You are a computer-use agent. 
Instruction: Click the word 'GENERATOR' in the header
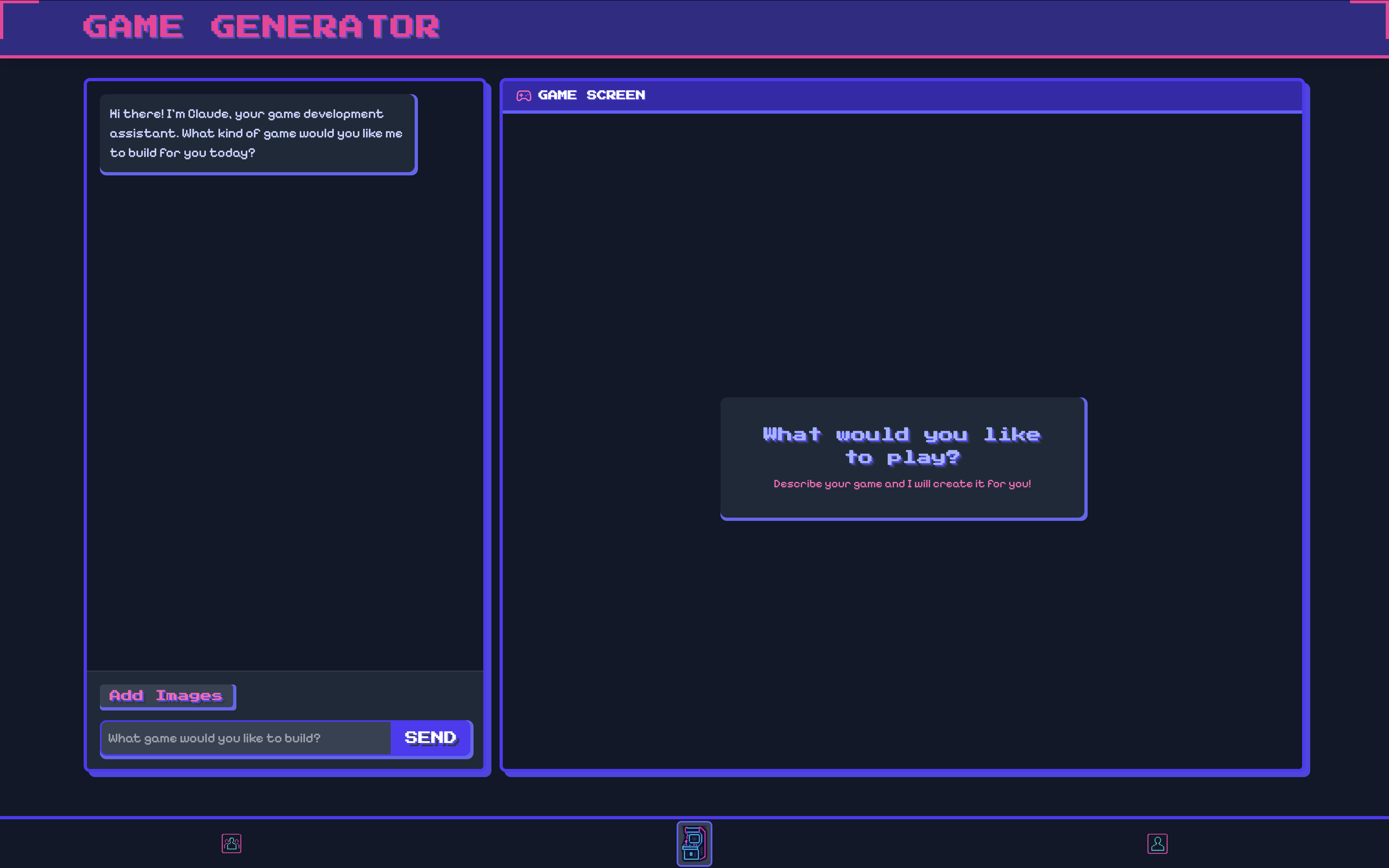(325, 27)
